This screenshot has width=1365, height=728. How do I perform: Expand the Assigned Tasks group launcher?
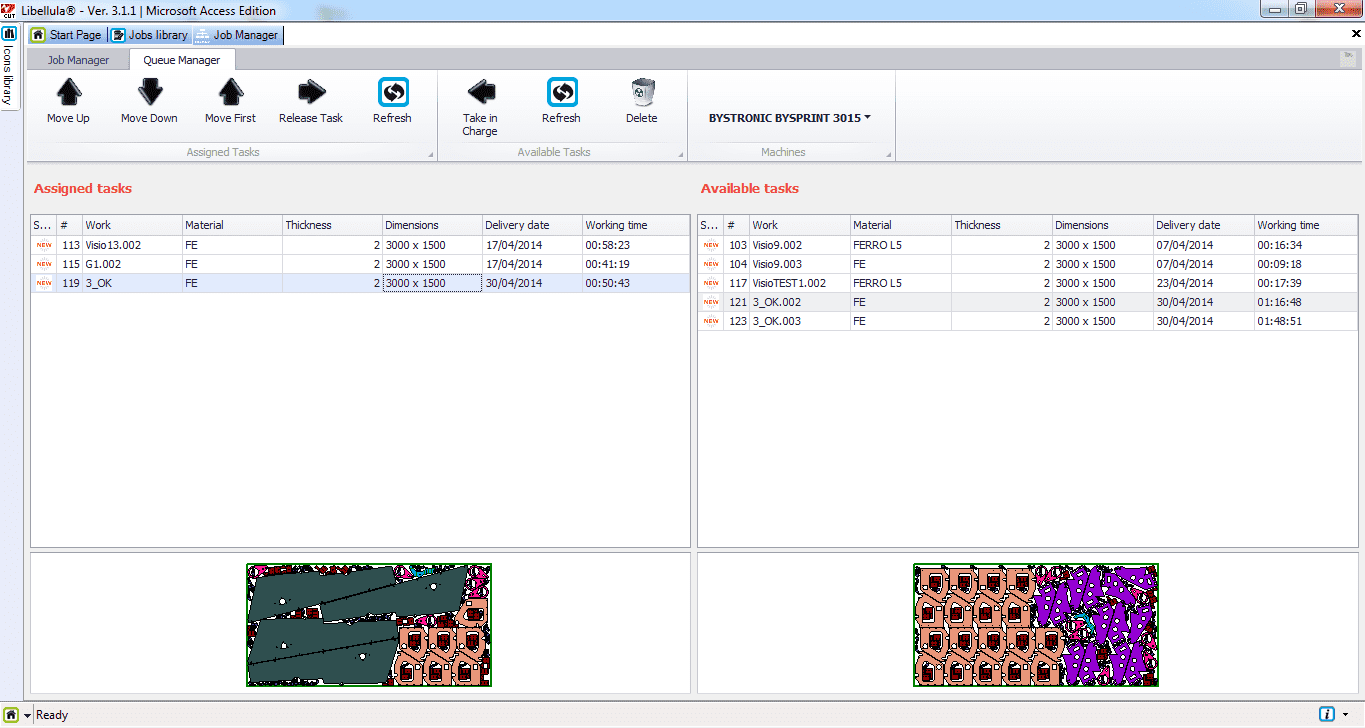(x=431, y=155)
